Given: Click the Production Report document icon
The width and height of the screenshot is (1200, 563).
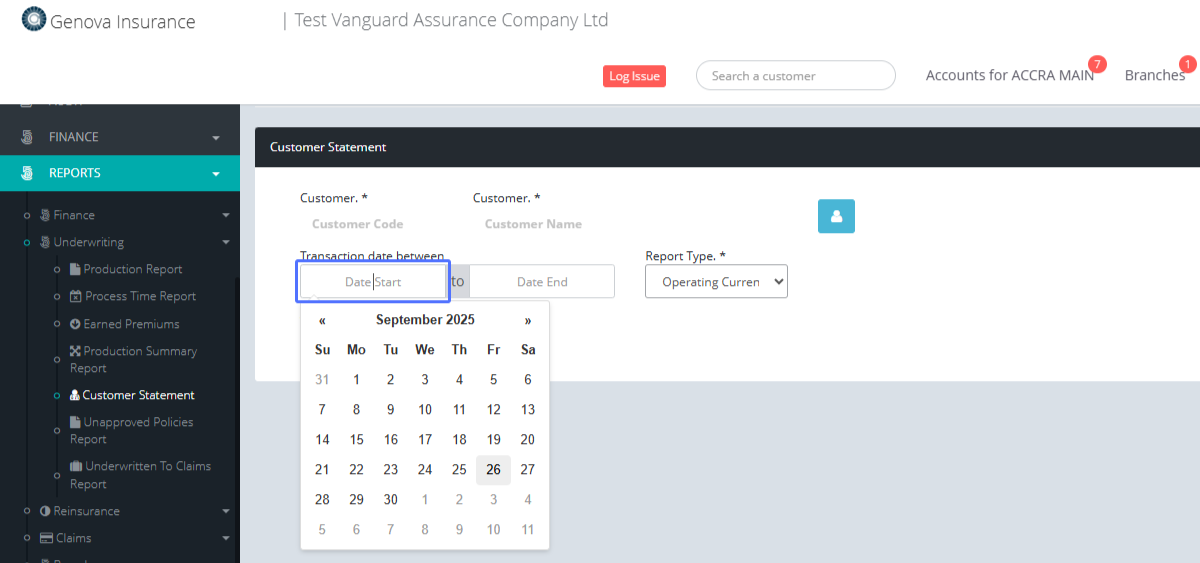Looking at the screenshot, I should coord(75,269).
